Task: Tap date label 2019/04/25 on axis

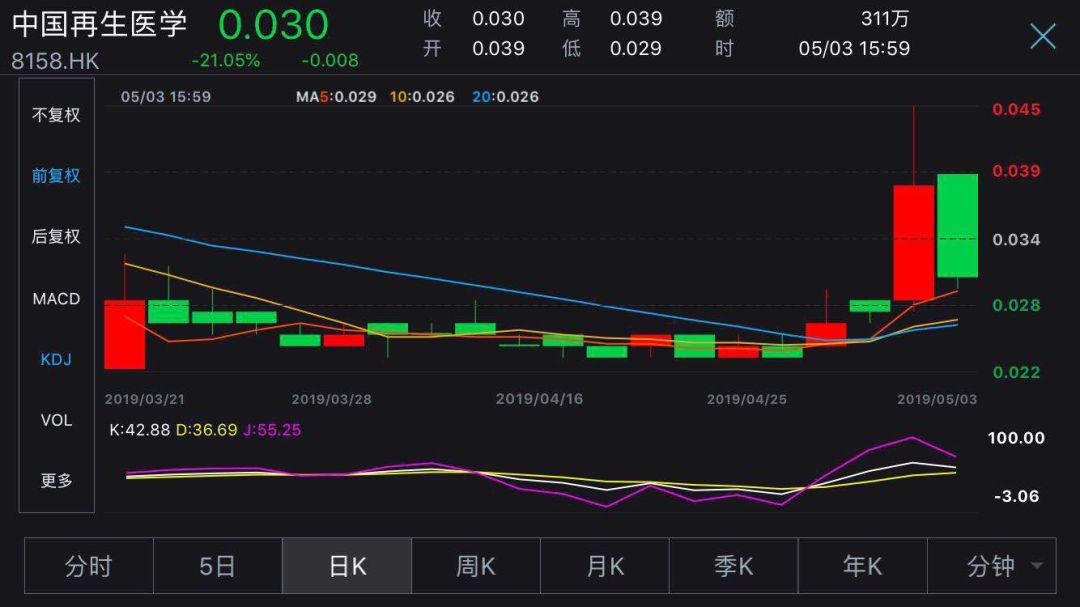Action: pyautogui.click(x=747, y=400)
